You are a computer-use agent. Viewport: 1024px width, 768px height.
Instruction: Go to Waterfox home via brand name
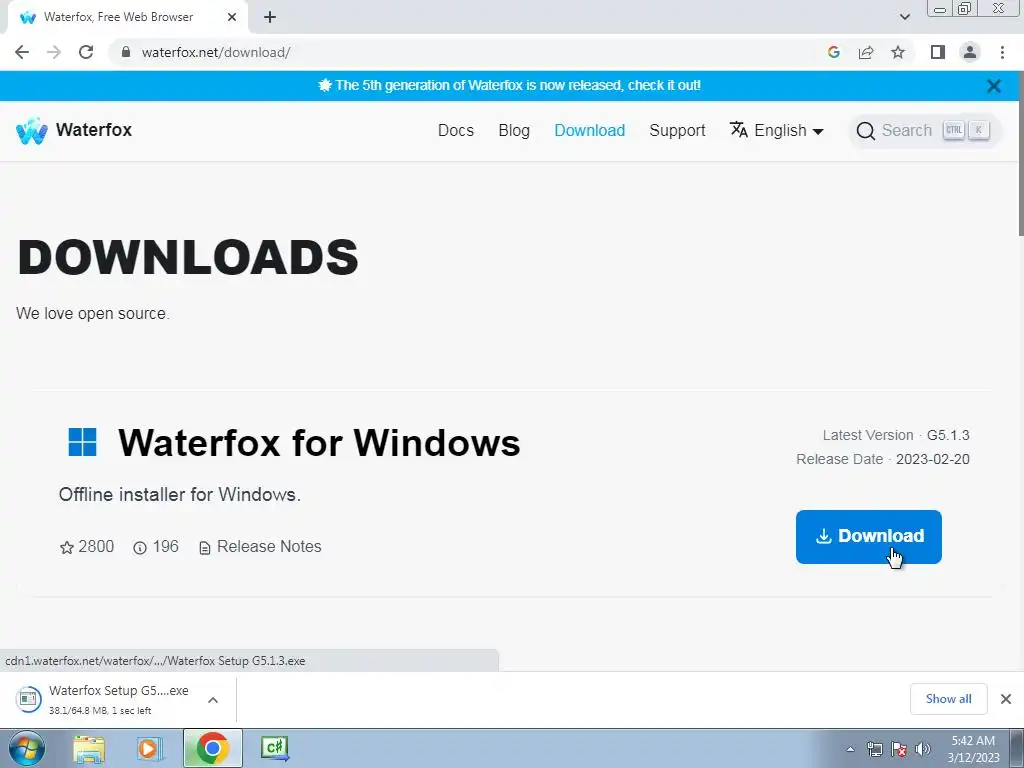tap(94, 130)
